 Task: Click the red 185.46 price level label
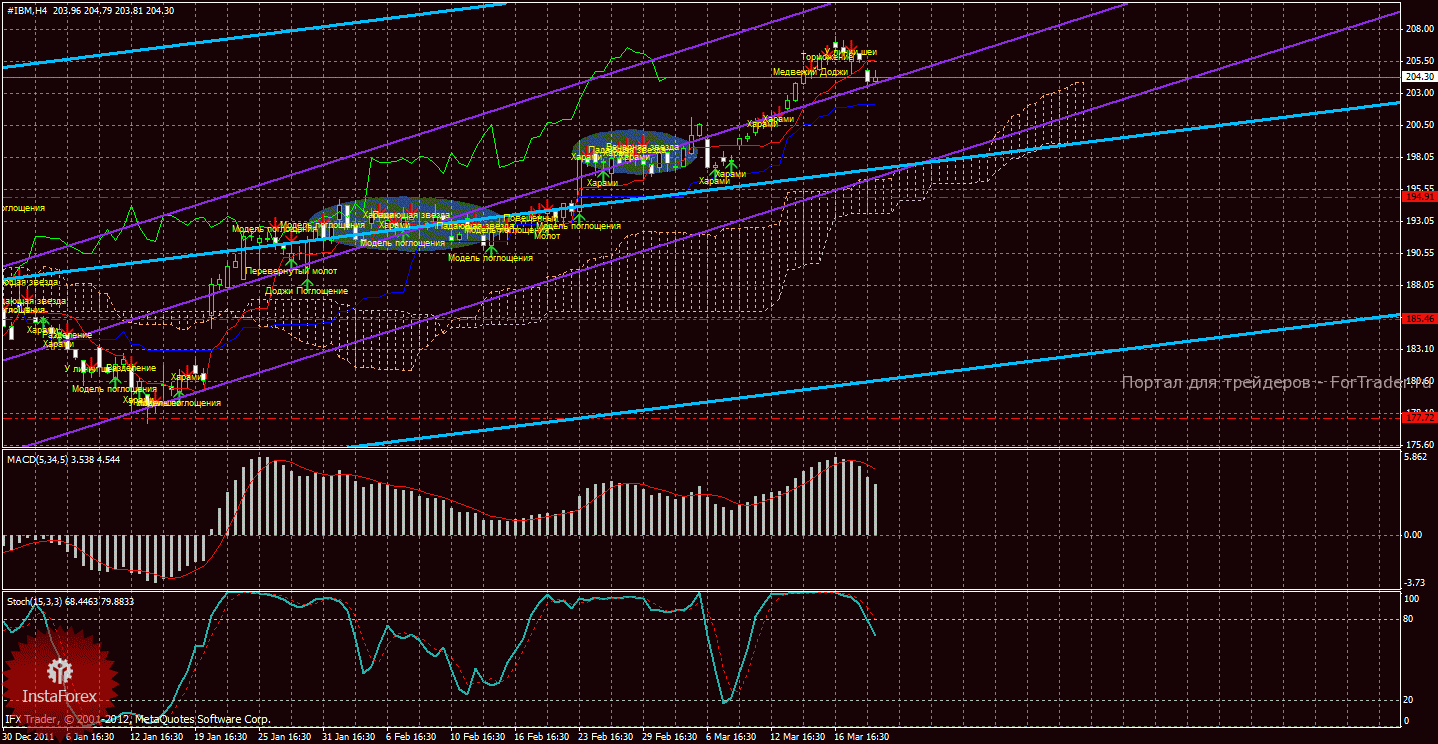tap(1419, 318)
